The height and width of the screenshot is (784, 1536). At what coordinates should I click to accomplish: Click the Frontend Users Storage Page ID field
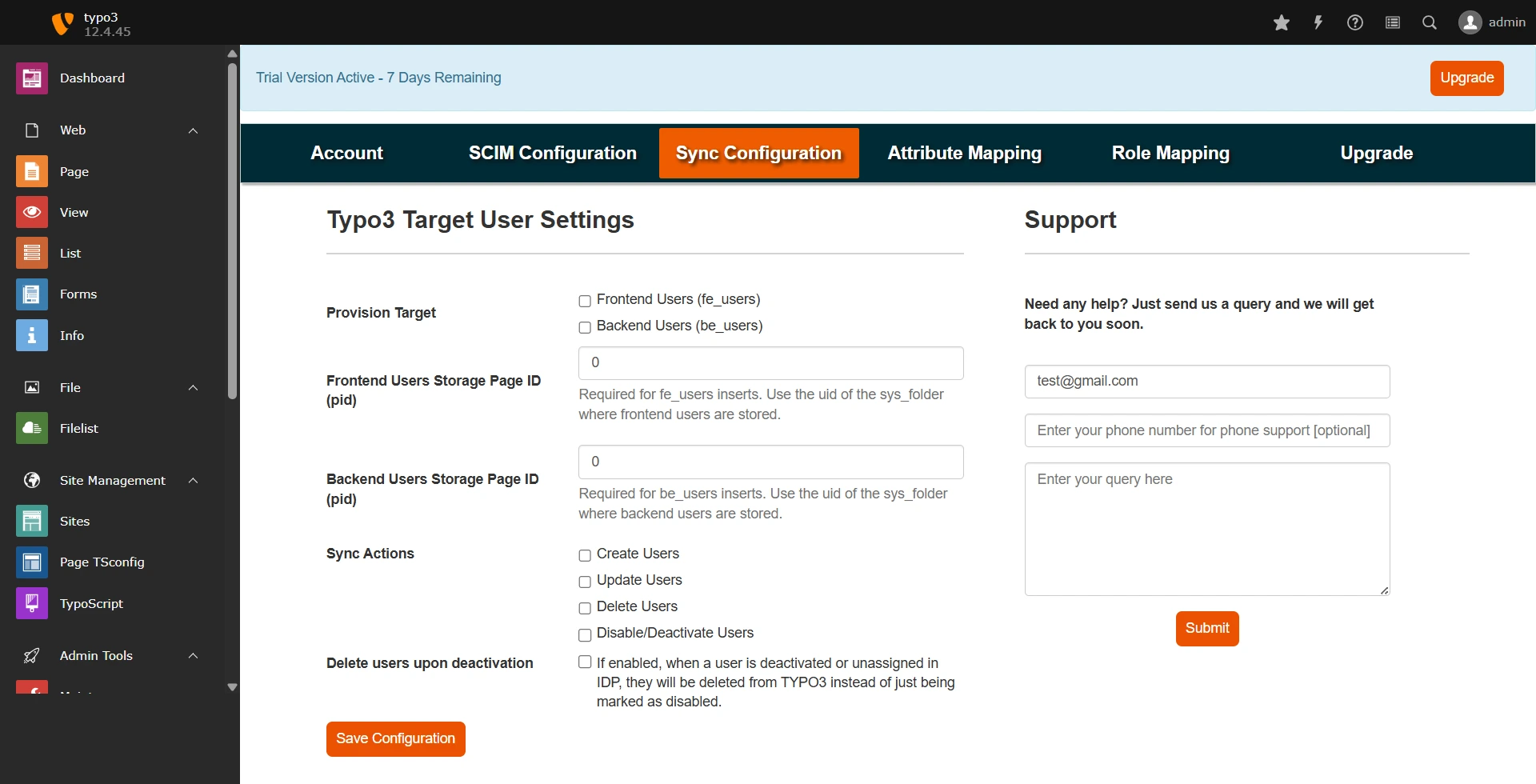[x=771, y=363]
